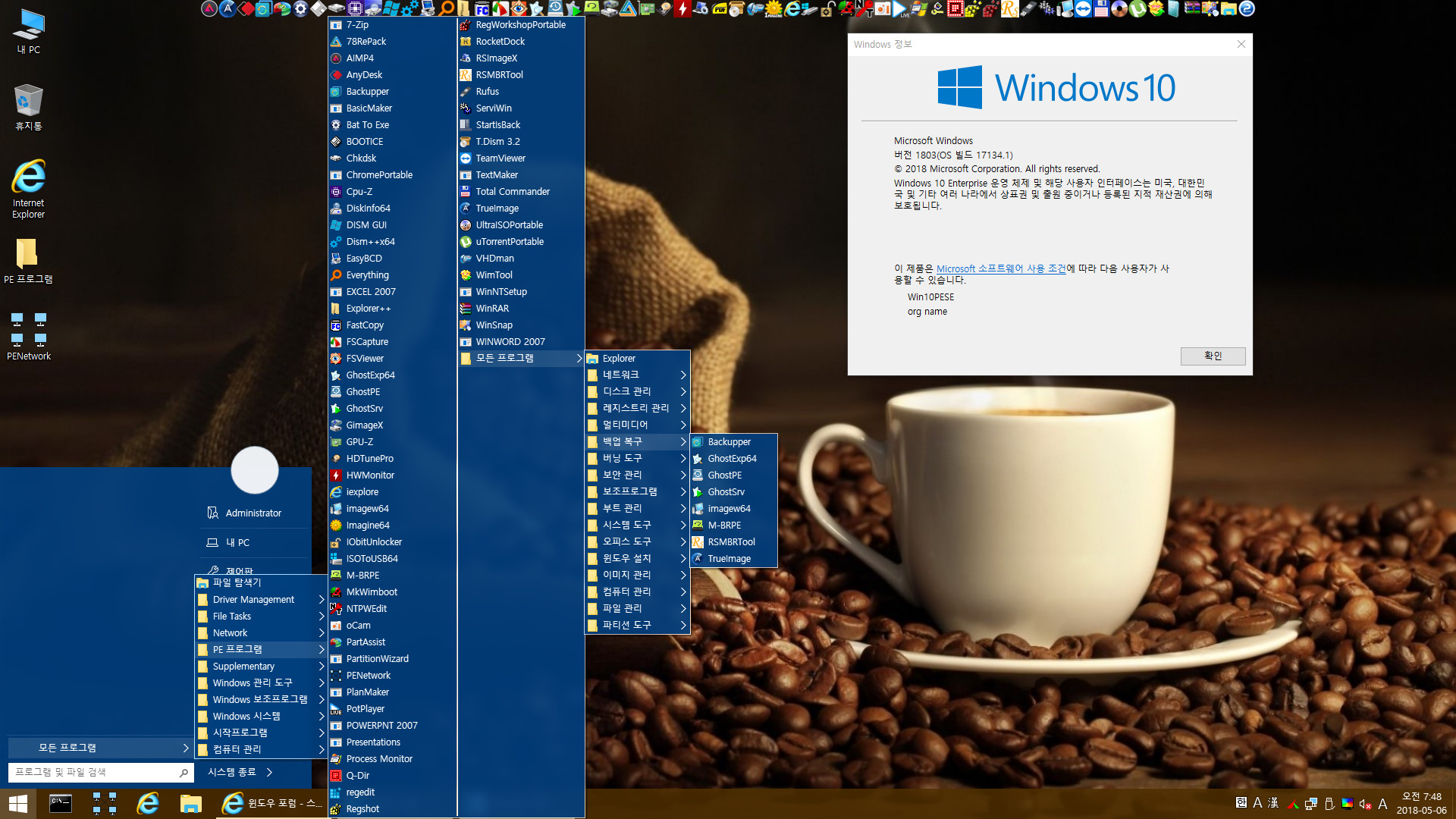Image resolution: width=1456 pixels, height=819 pixels.
Task: Launch Total Commander entry
Action: coord(521,192)
